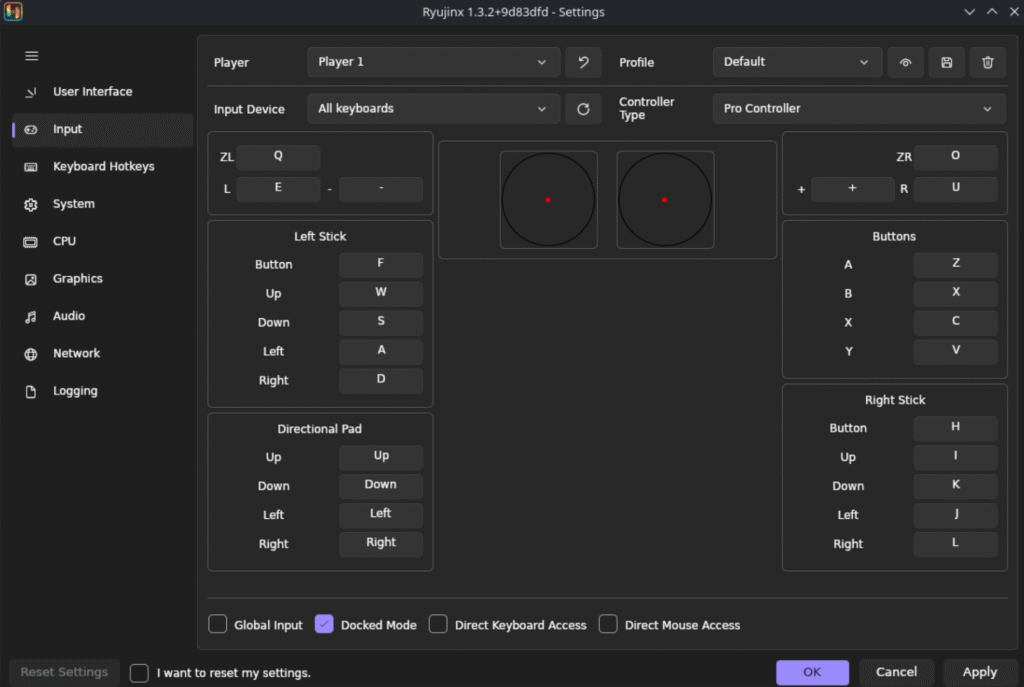Select the Input settings page
This screenshot has width=1024, height=687.
pyautogui.click(x=103, y=129)
